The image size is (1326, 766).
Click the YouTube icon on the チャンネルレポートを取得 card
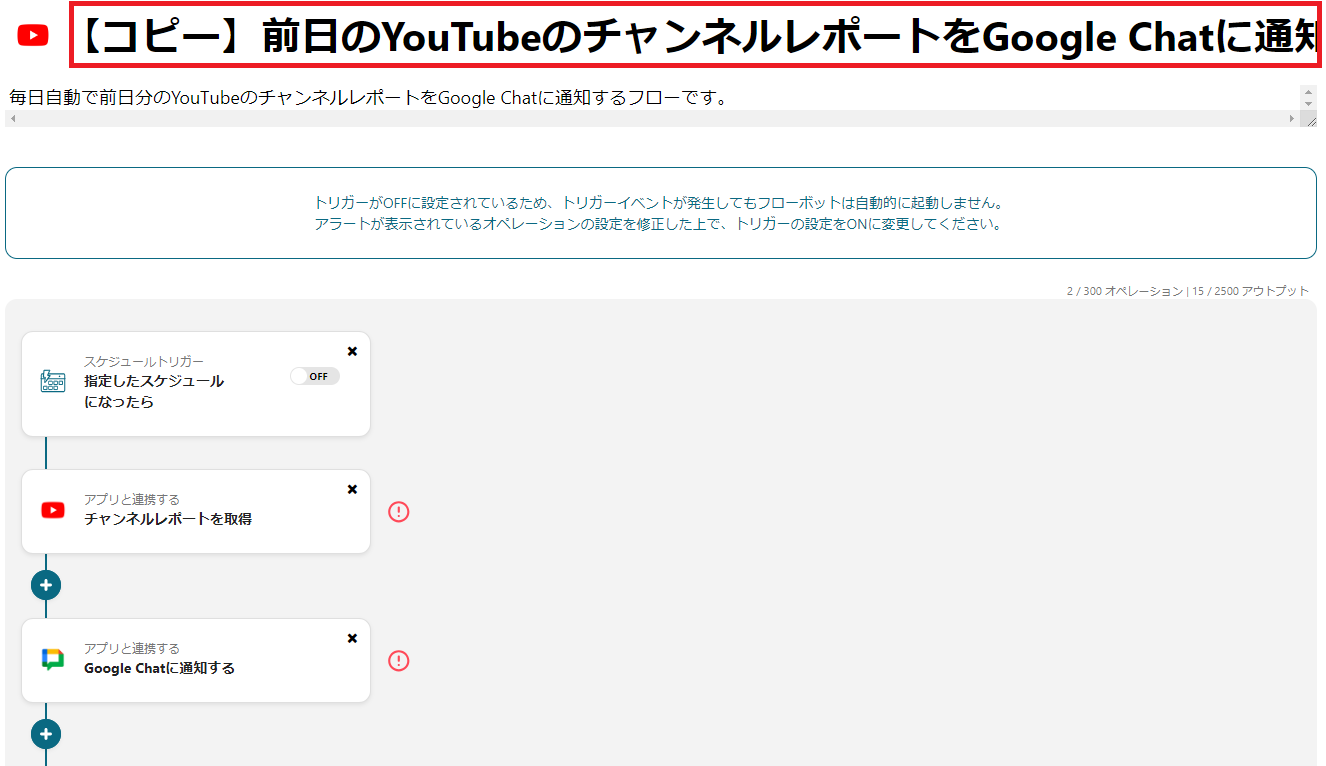point(53,510)
